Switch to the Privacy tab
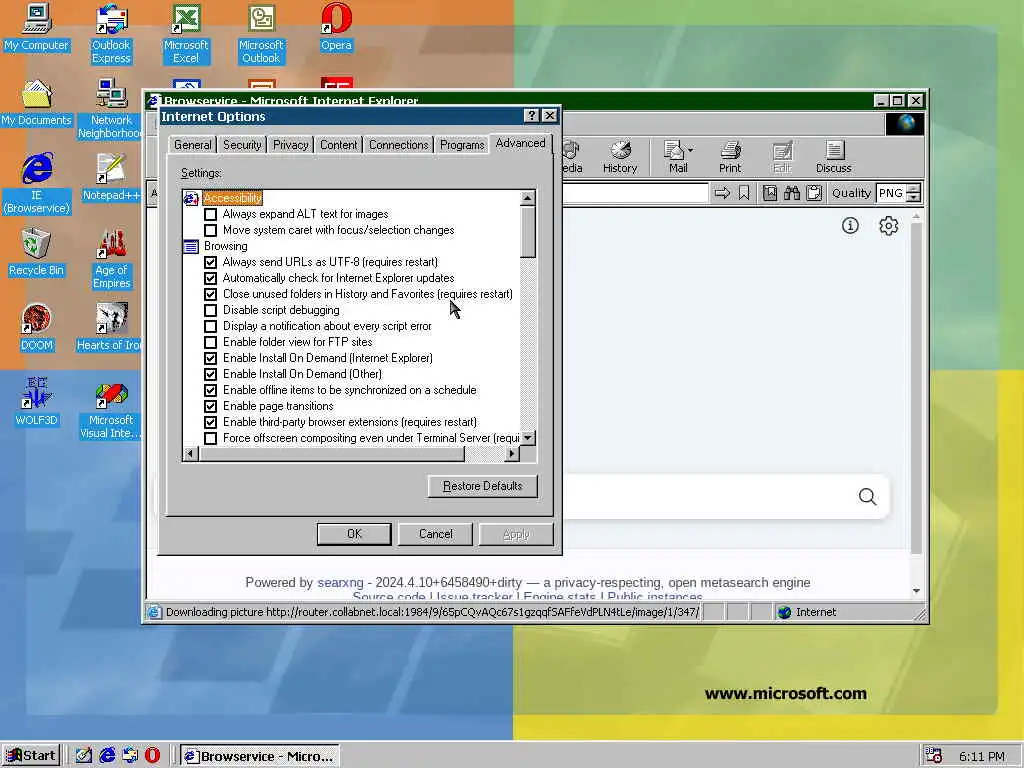This screenshot has width=1024, height=768. [291, 145]
